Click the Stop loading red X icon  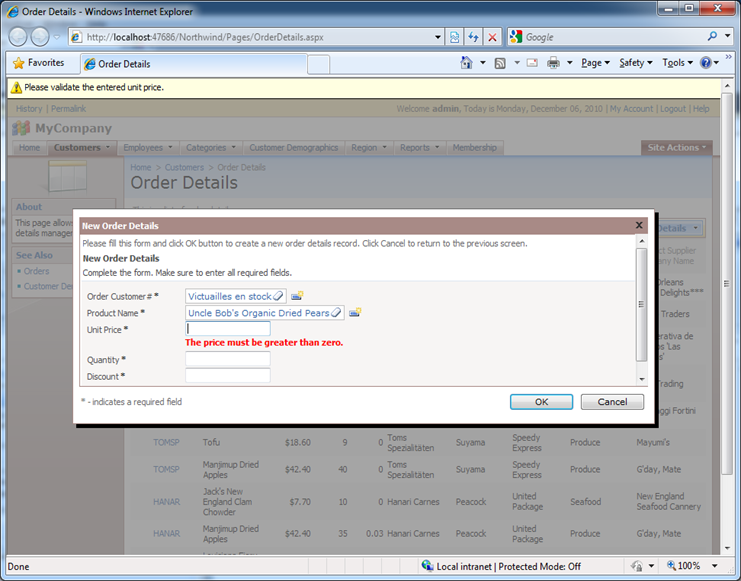pyautogui.click(x=492, y=37)
